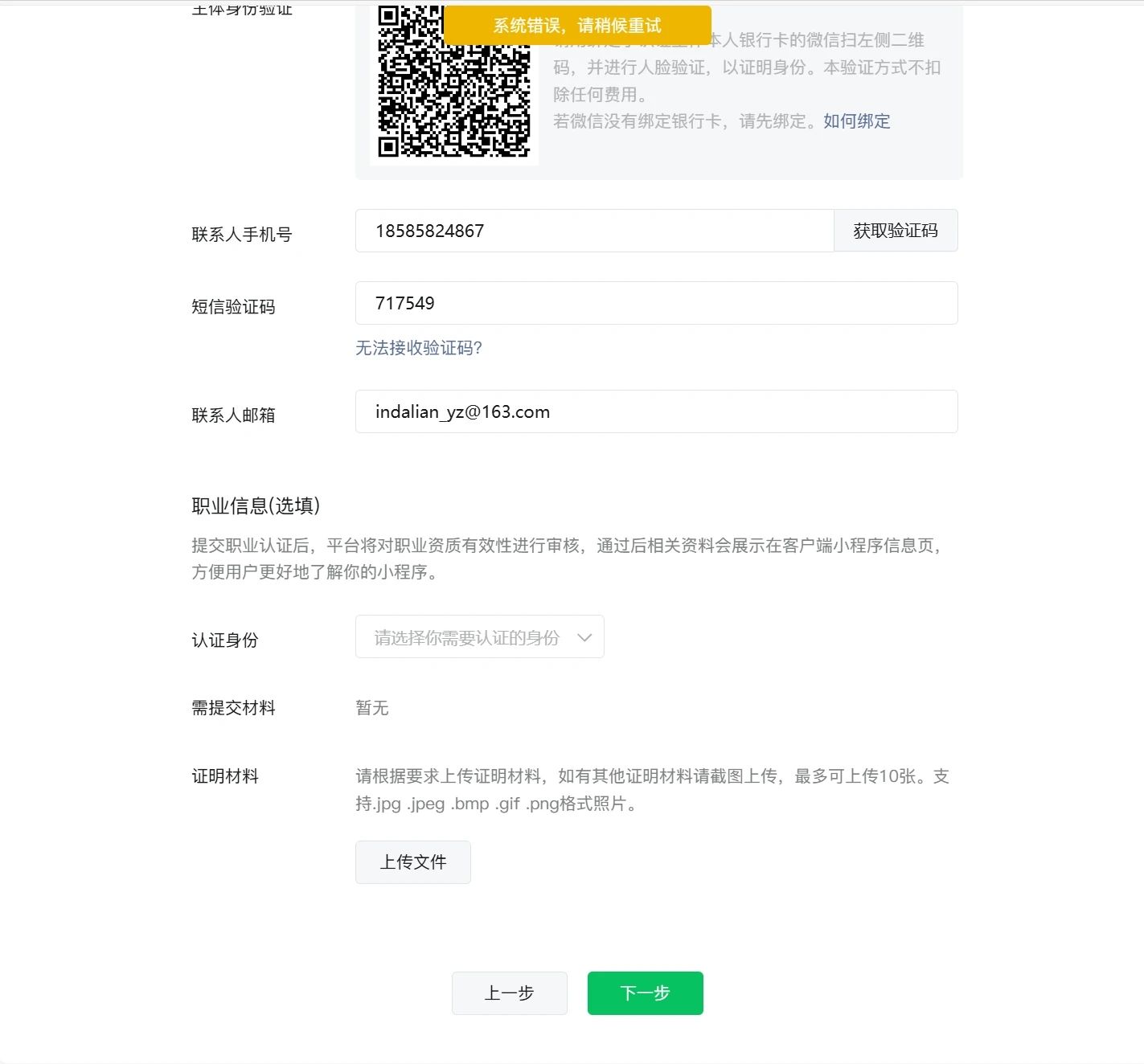Screen dimensions: 1144x1064
Task: Open the 如何绑定 link
Action: (x=857, y=121)
